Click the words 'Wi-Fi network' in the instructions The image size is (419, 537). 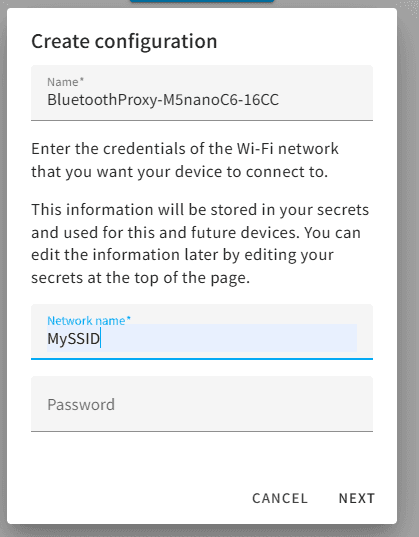[x=287, y=149]
